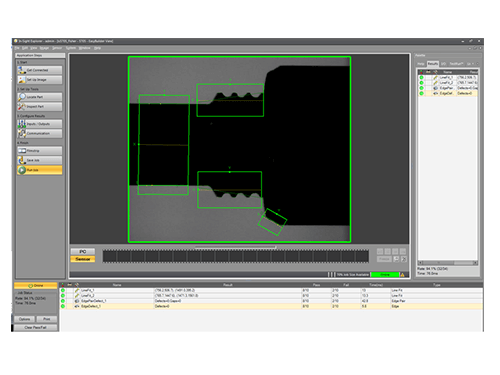Screen dimensions: 500x375
Task: Open the Filmstrip step
Action: pyautogui.click(x=40, y=151)
